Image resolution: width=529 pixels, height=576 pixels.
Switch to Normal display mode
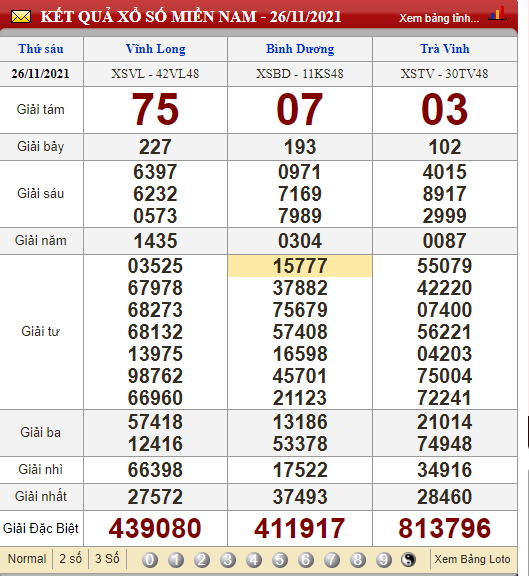click(27, 559)
